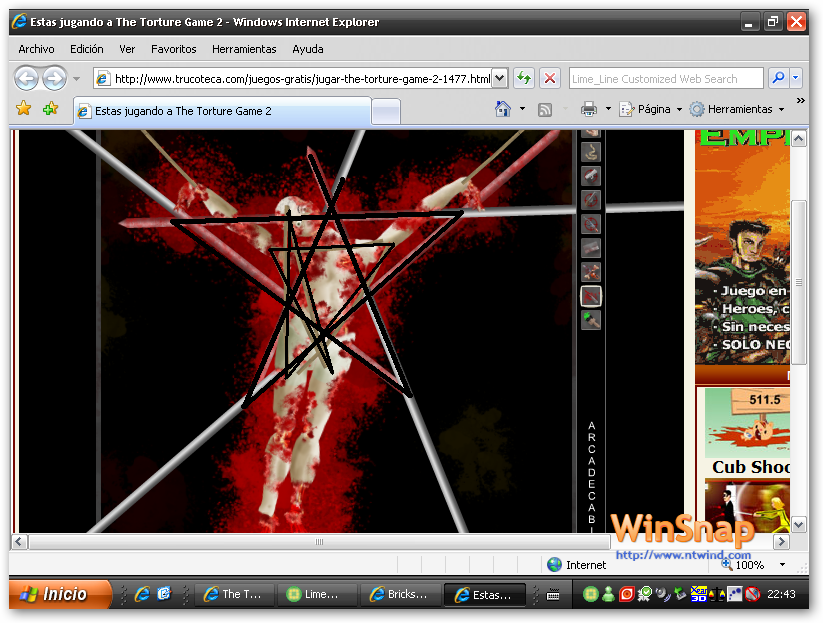Click the Refresh page button
The image size is (823, 623).
(x=524, y=79)
